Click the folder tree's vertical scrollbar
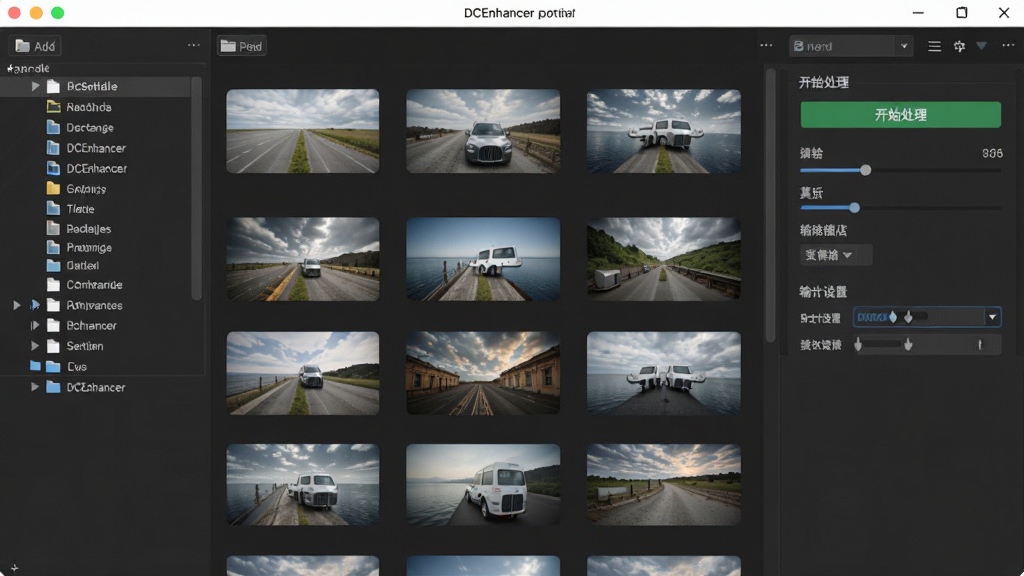1024x576 pixels. point(197,189)
